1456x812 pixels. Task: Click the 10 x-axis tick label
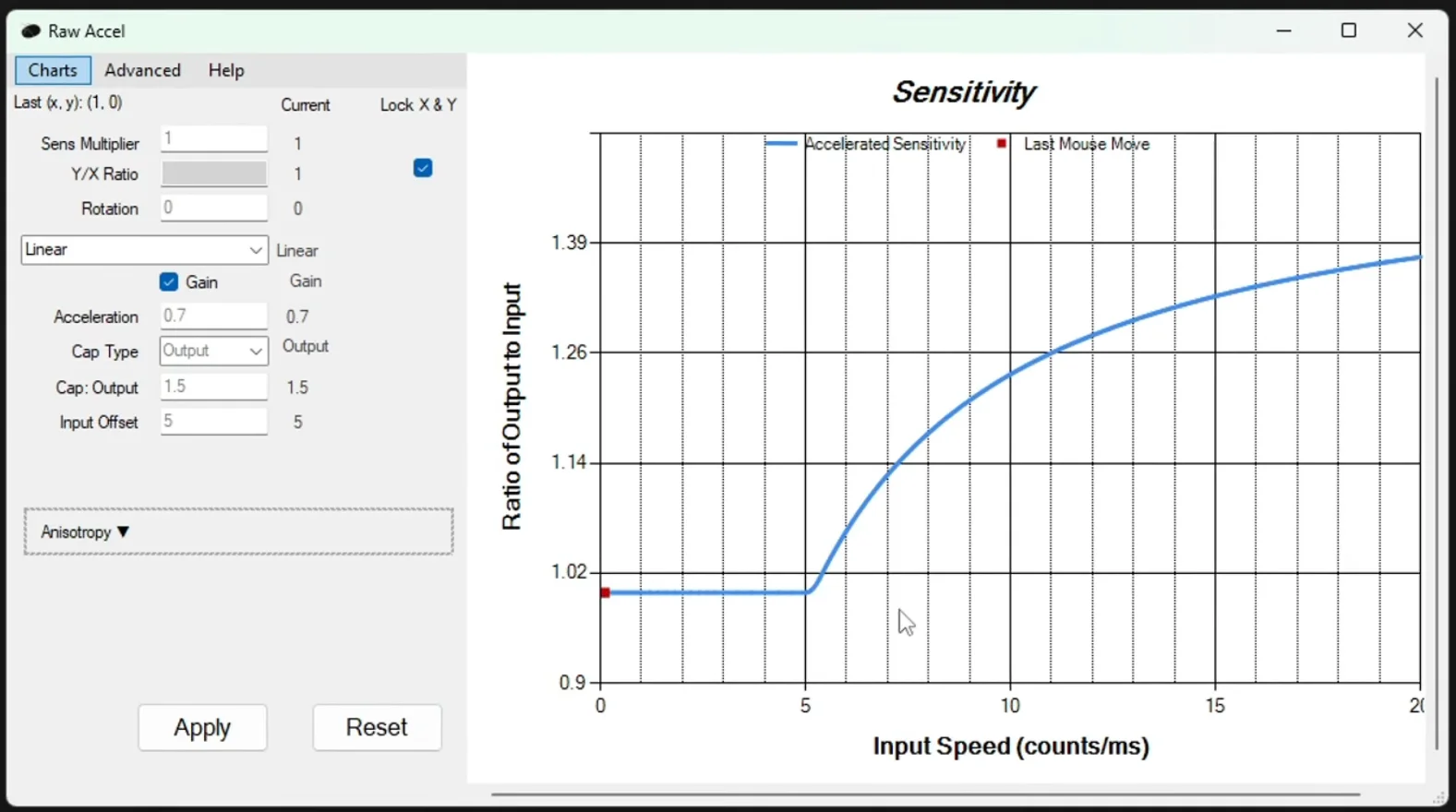[1010, 706]
